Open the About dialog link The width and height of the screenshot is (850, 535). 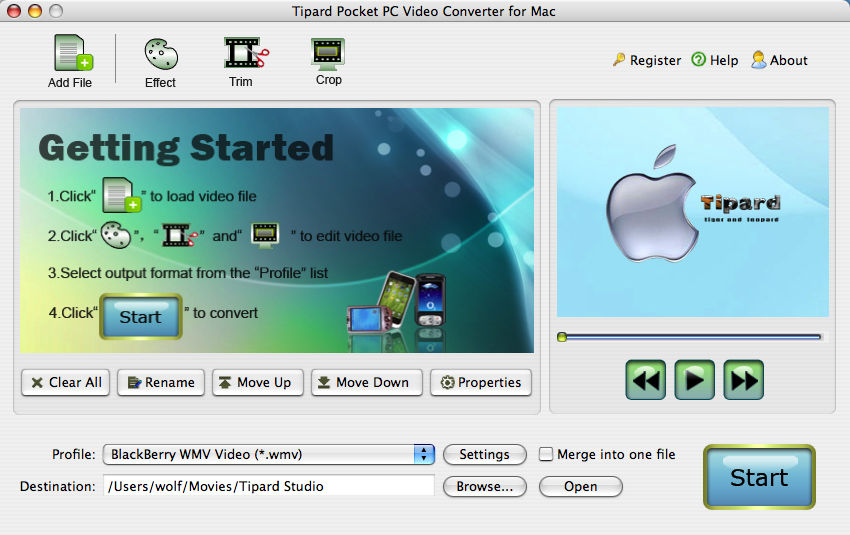[780, 60]
